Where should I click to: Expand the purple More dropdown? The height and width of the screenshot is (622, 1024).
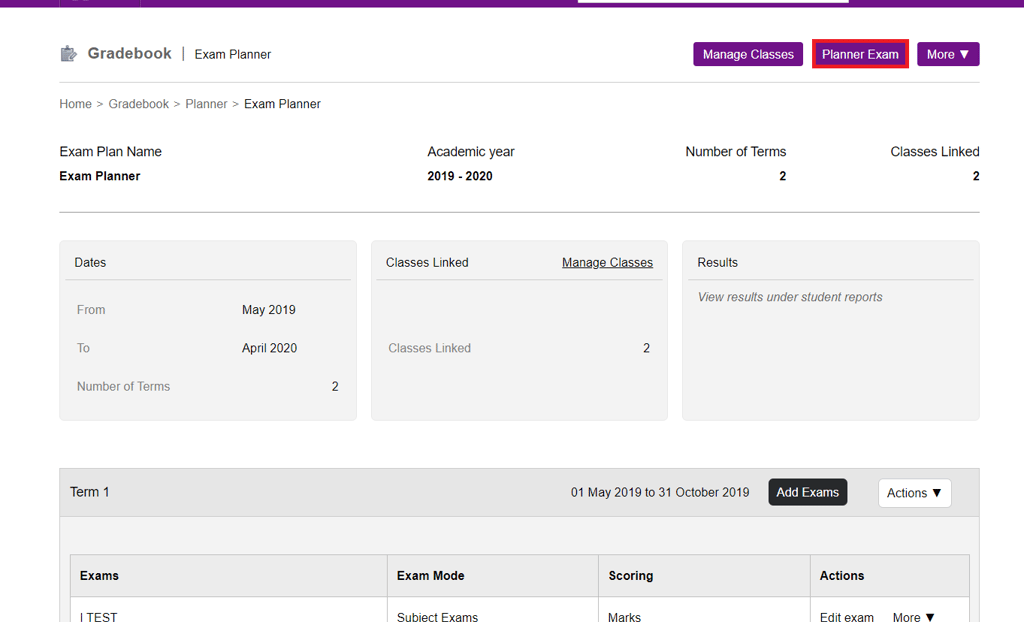(x=948, y=54)
